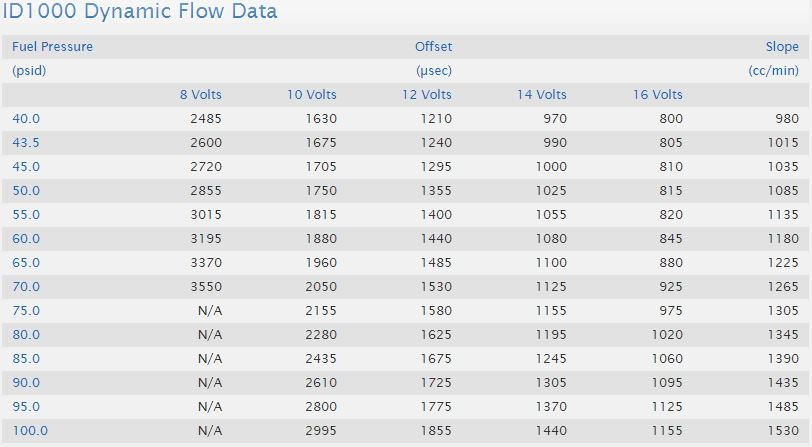The height and width of the screenshot is (447, 812).
Task: Select the 1530 slope value in the last row
Action: click(x=782, y=431)
